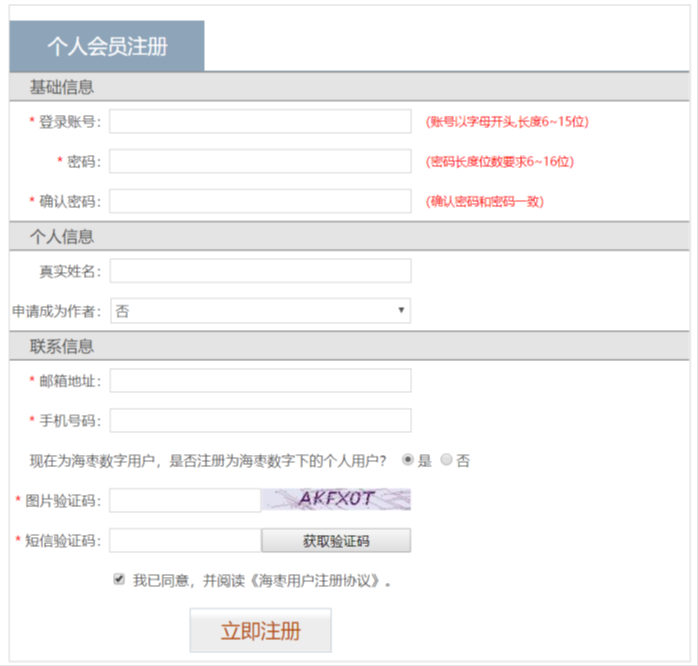Click the 邮箱地址 input field

(x=260, y=381)
